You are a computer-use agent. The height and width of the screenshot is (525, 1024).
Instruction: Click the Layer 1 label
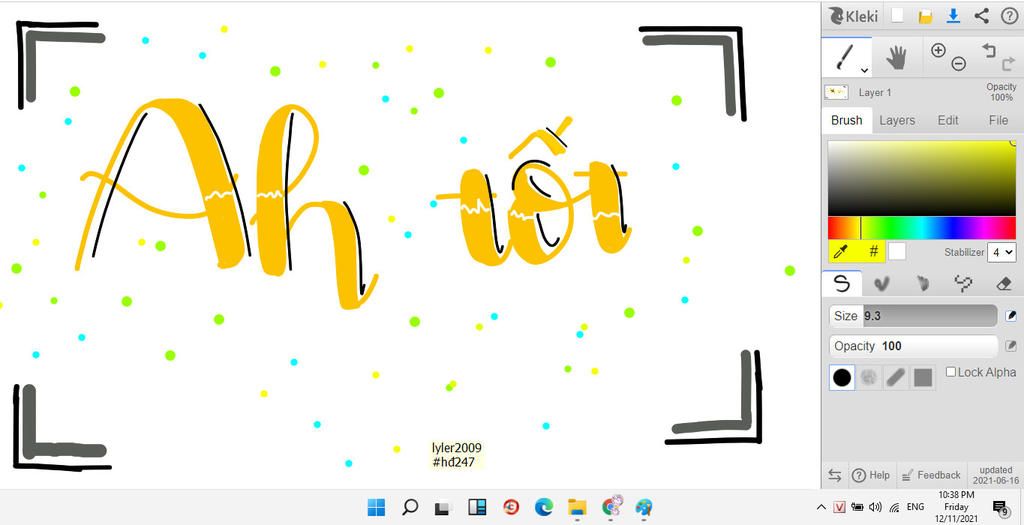coord(874,93)
